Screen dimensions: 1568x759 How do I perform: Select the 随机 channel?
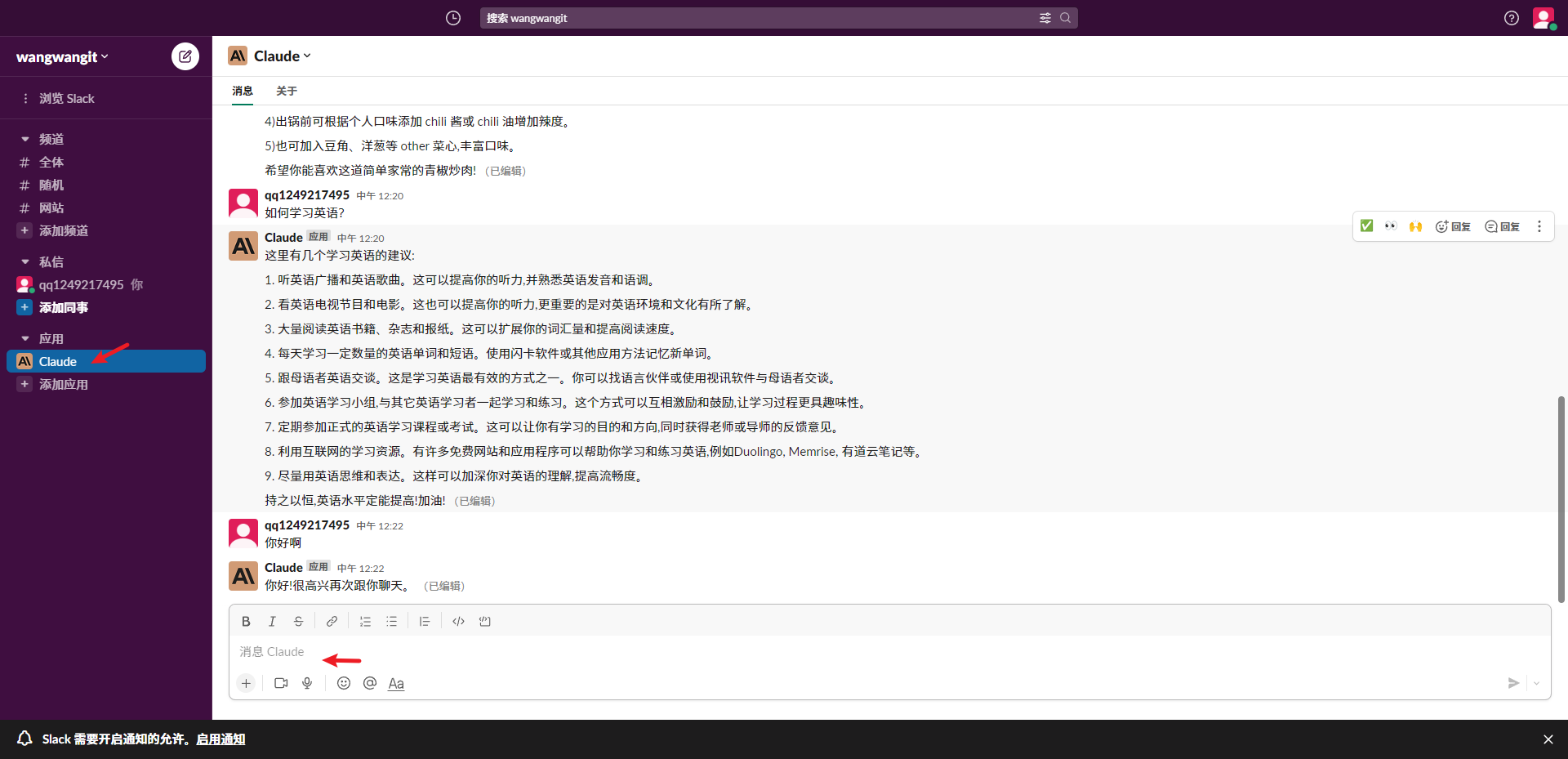51,185
